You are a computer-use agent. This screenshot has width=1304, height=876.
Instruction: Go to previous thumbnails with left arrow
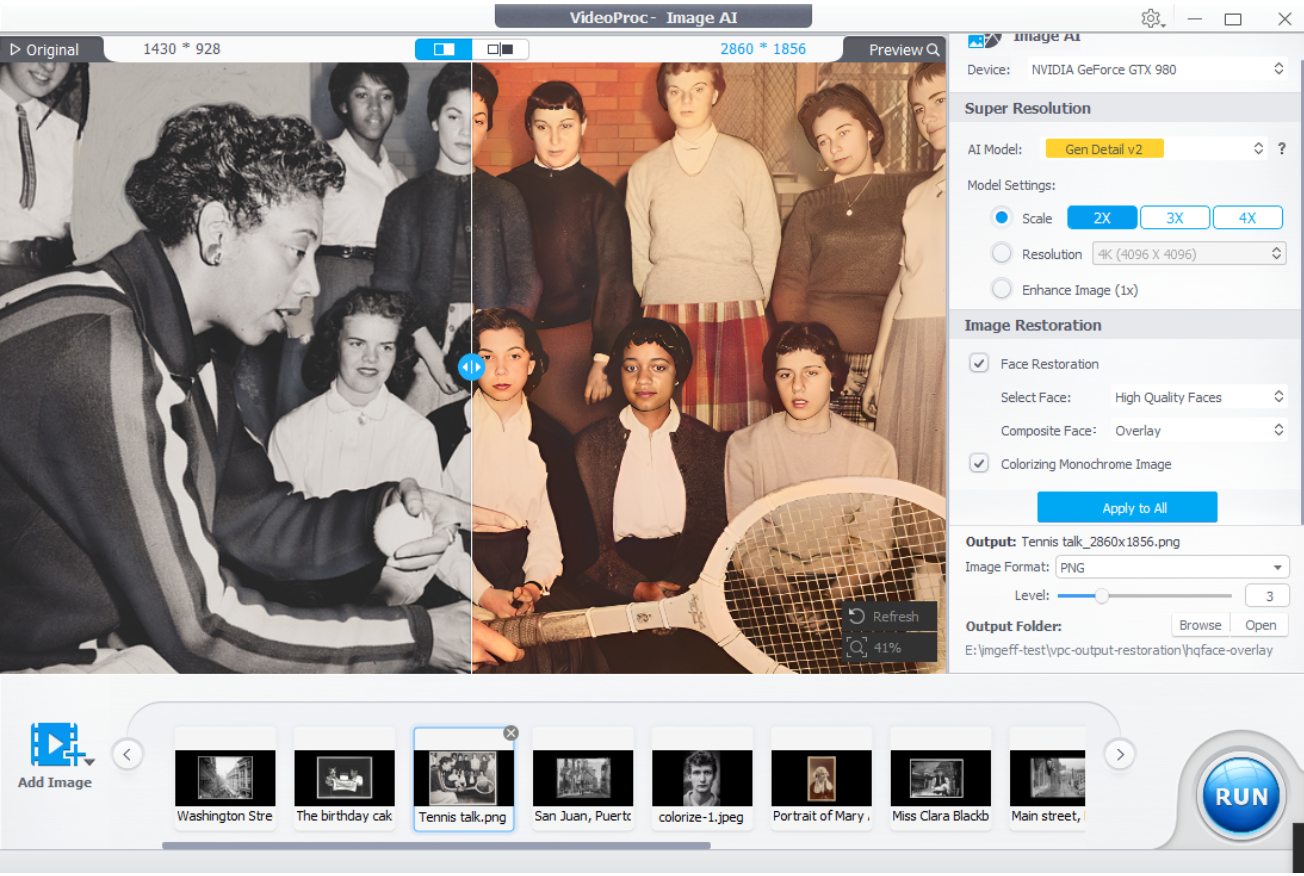127,754
